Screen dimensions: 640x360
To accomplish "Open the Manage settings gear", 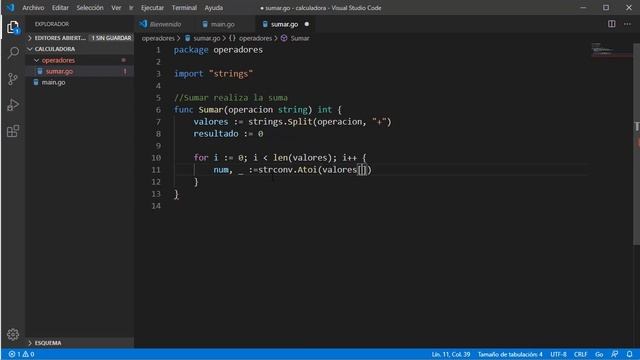I will pos(13,334).
